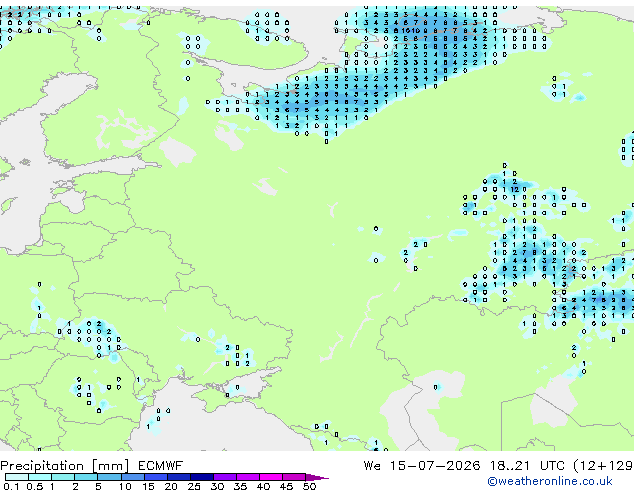Click the legend scale label '0.5'
This screenshot has height=490, width=634.
[x=35, y=486]
